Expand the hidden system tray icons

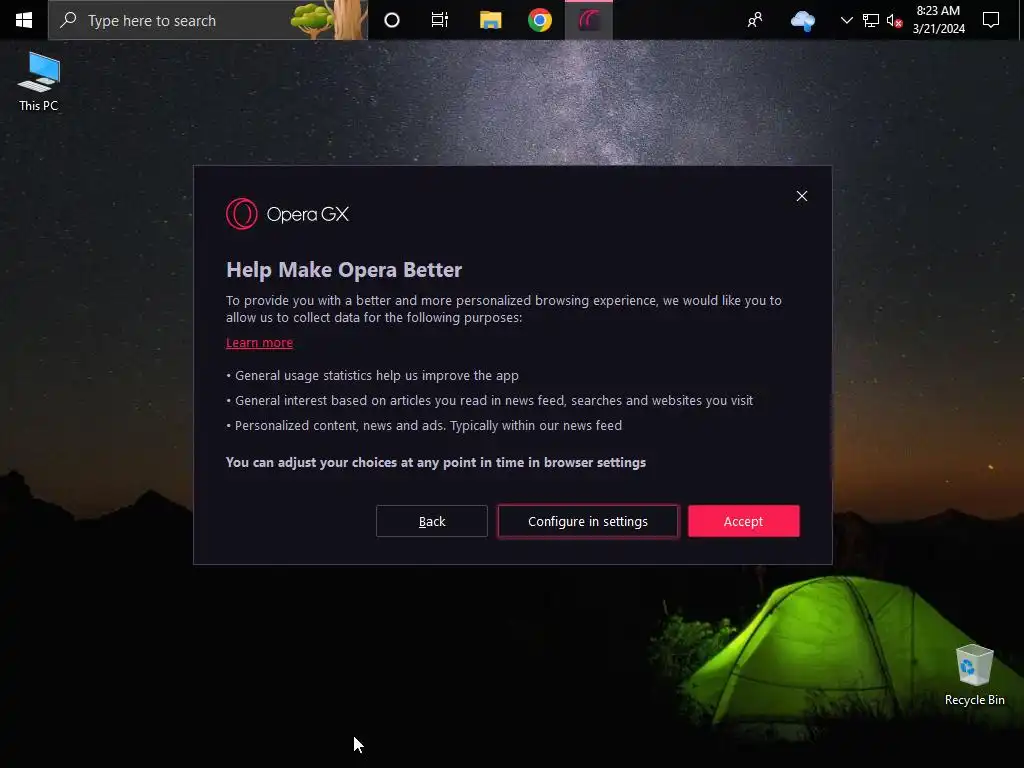846,20
